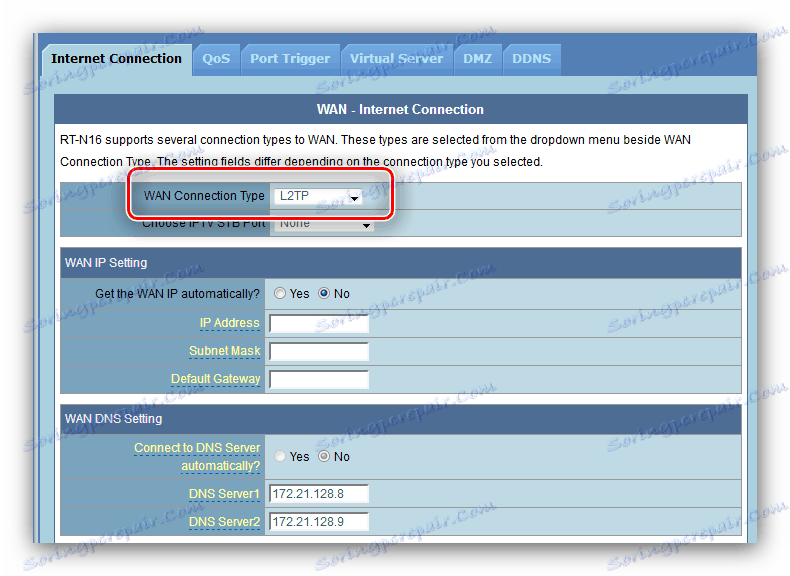
Task: Click the DNS Server2 label link
Action: (x=224, y=522)
